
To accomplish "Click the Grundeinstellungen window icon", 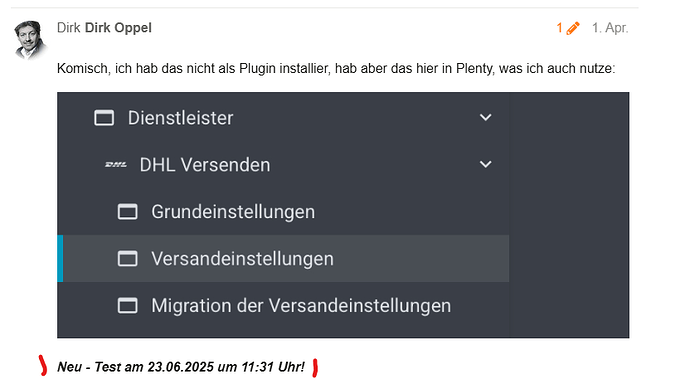I will click(x=128, y=212).
